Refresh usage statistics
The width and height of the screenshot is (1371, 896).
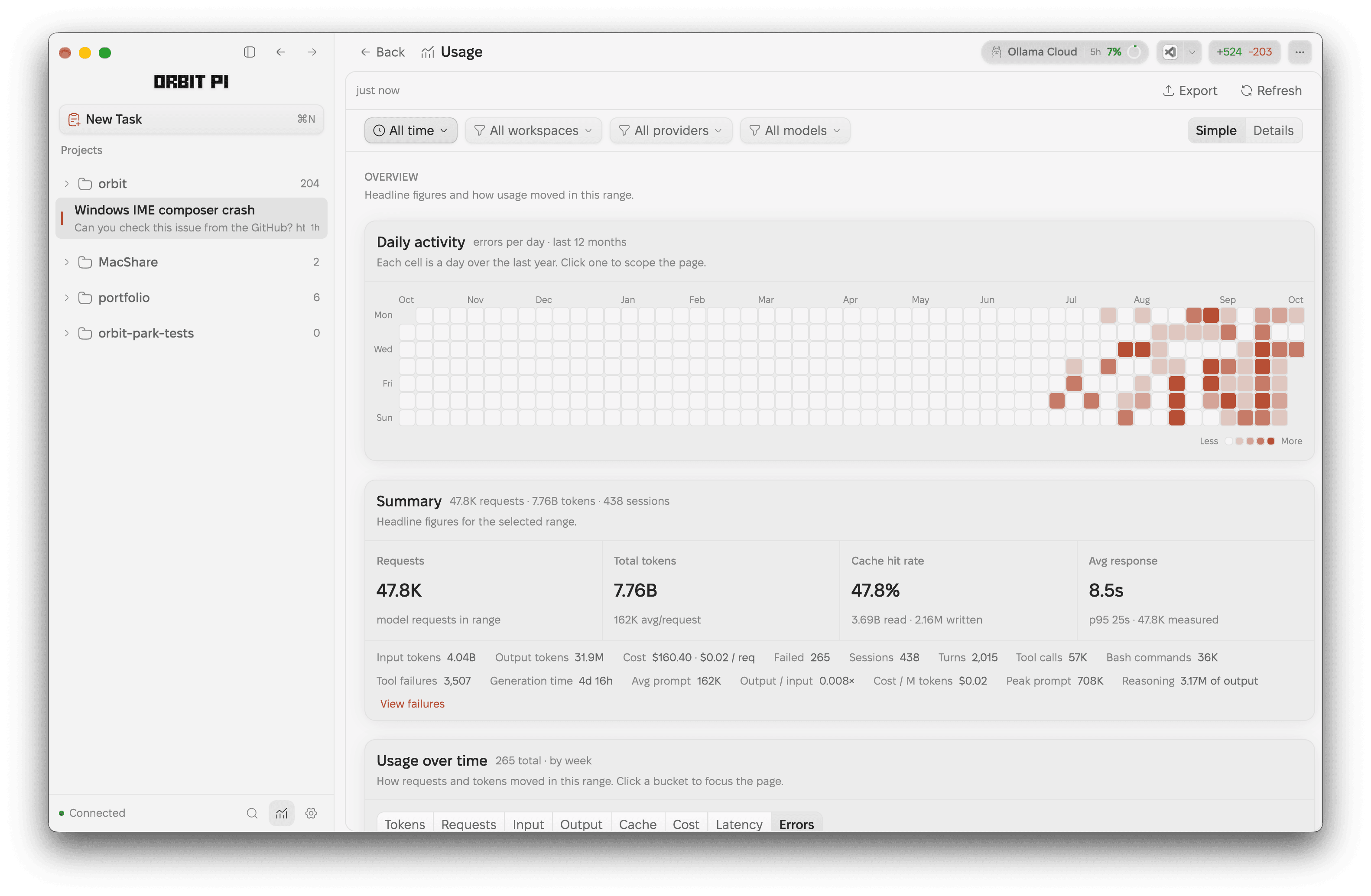pos(1271,91)
